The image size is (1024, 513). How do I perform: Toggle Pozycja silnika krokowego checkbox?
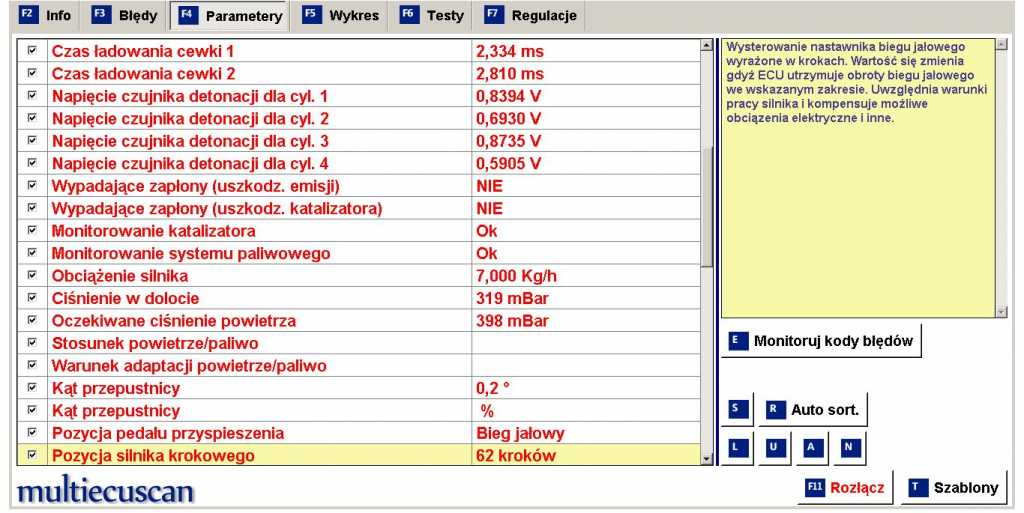pyautogui.click(x=31, y=456)
